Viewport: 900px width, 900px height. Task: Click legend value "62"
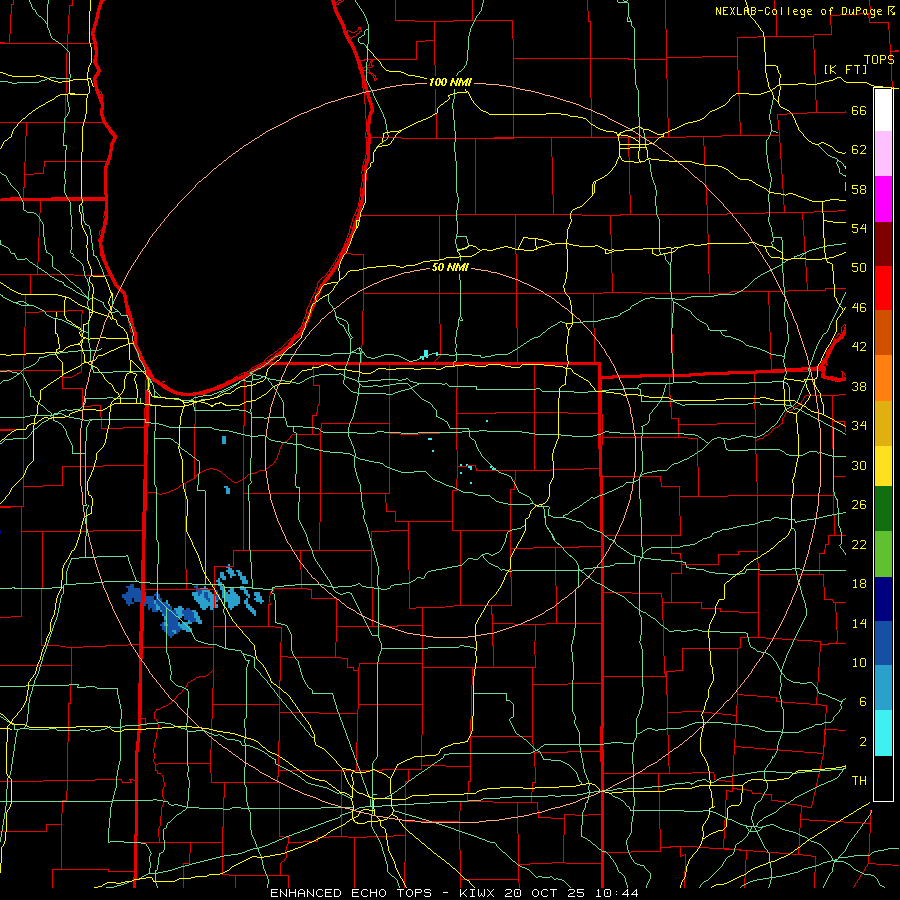pos(859,150)
